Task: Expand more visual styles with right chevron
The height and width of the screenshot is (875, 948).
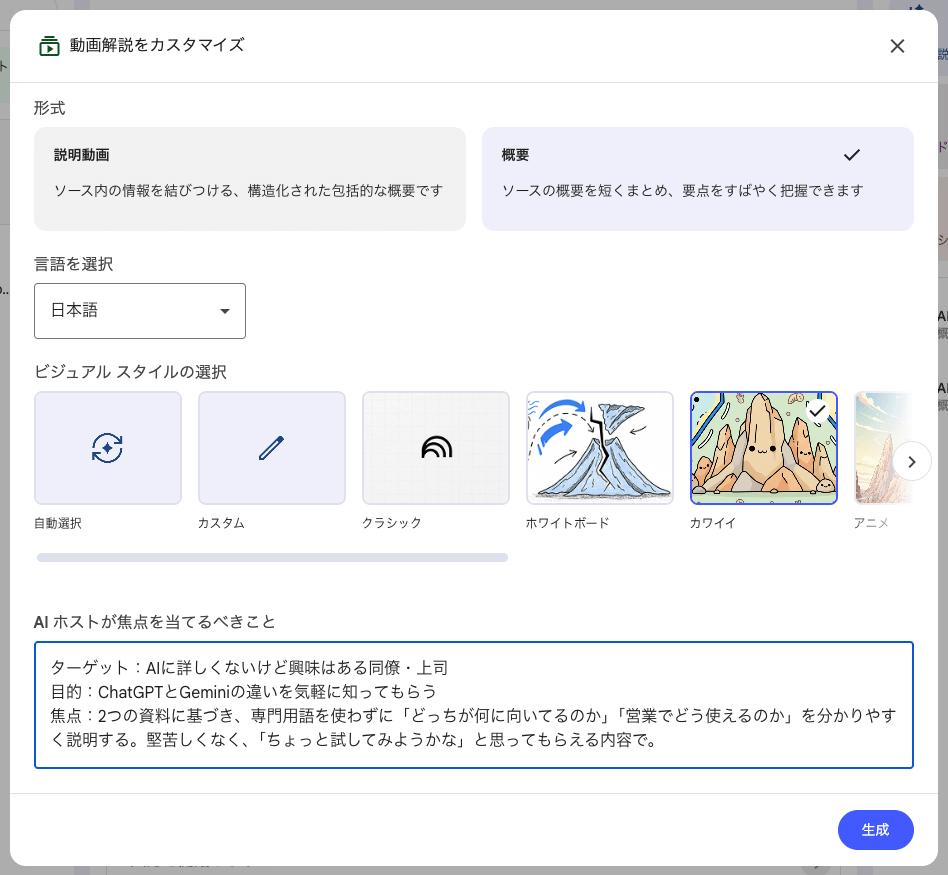Action: coord(911,461)
